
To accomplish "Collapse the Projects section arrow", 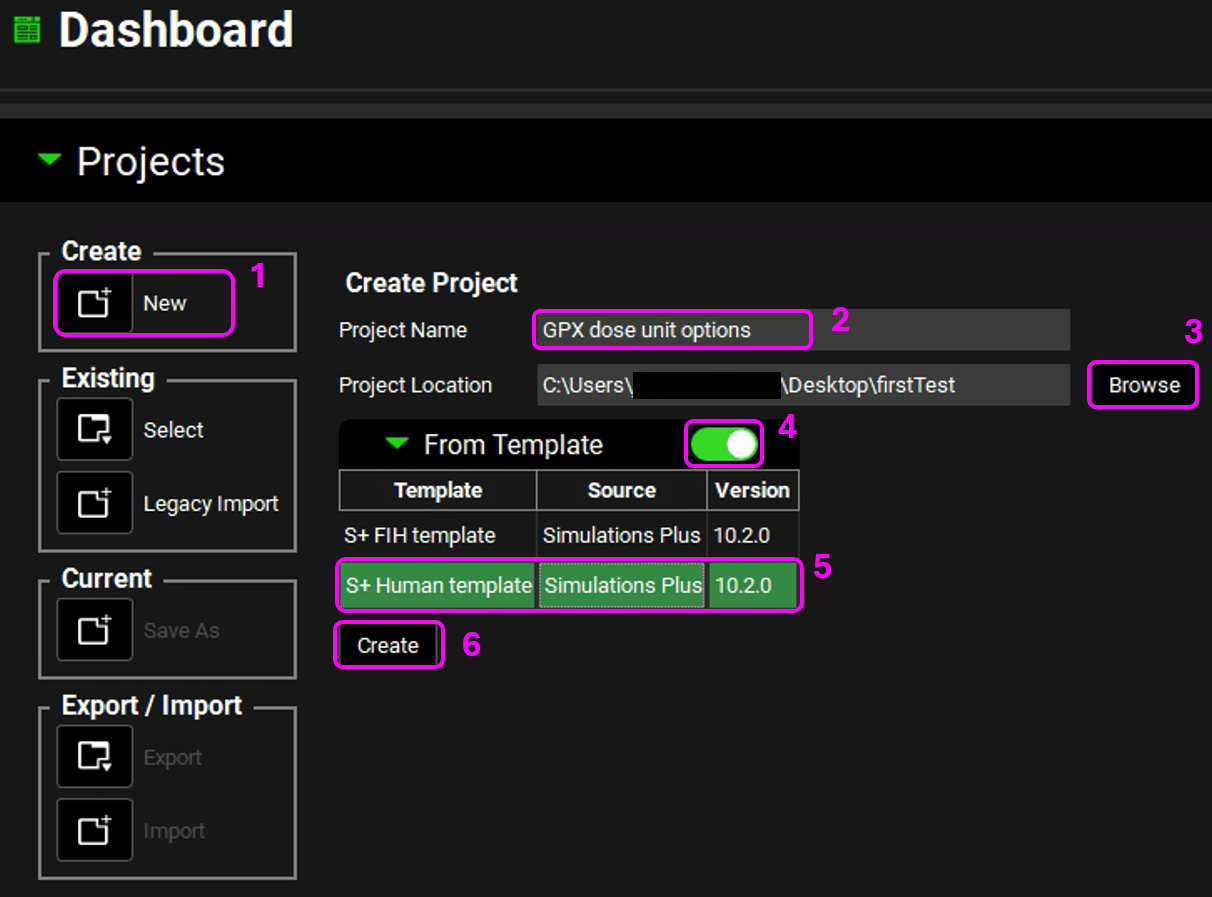I will coord(49,160).
